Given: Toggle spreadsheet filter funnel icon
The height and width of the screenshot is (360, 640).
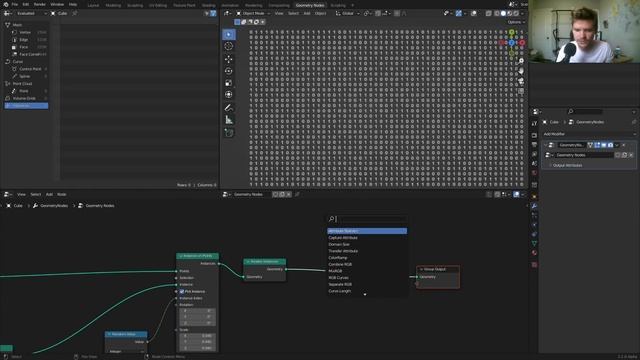Looking at the screenshot, I should coord(213,13).
